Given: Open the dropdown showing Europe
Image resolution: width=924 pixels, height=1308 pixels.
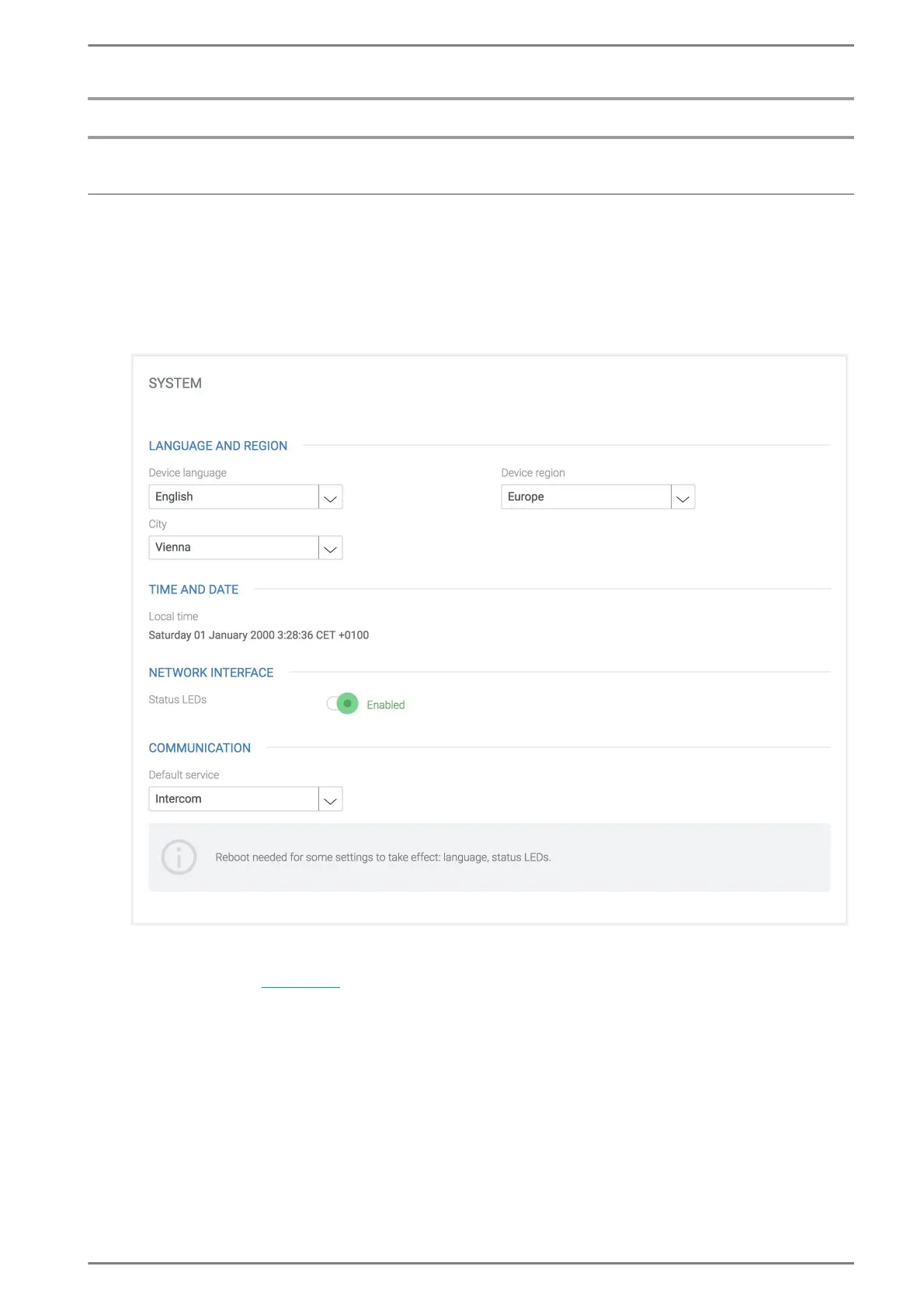Looking at the screenshot, I should (x=586, y=497).
